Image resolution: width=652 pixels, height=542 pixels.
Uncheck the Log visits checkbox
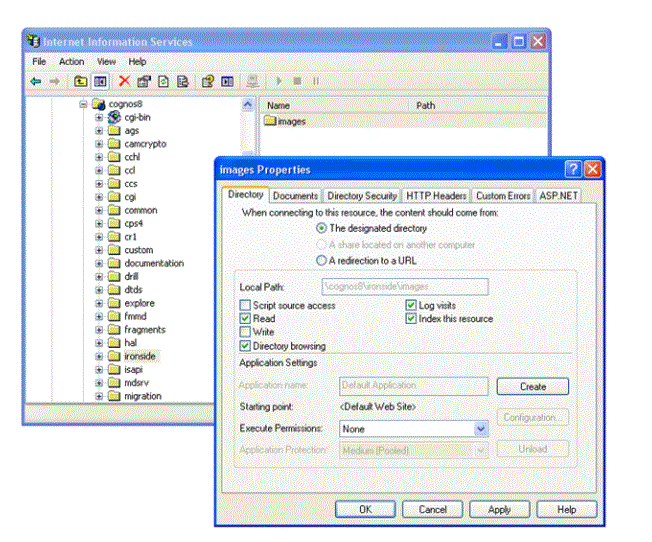[x=411, y=305]
